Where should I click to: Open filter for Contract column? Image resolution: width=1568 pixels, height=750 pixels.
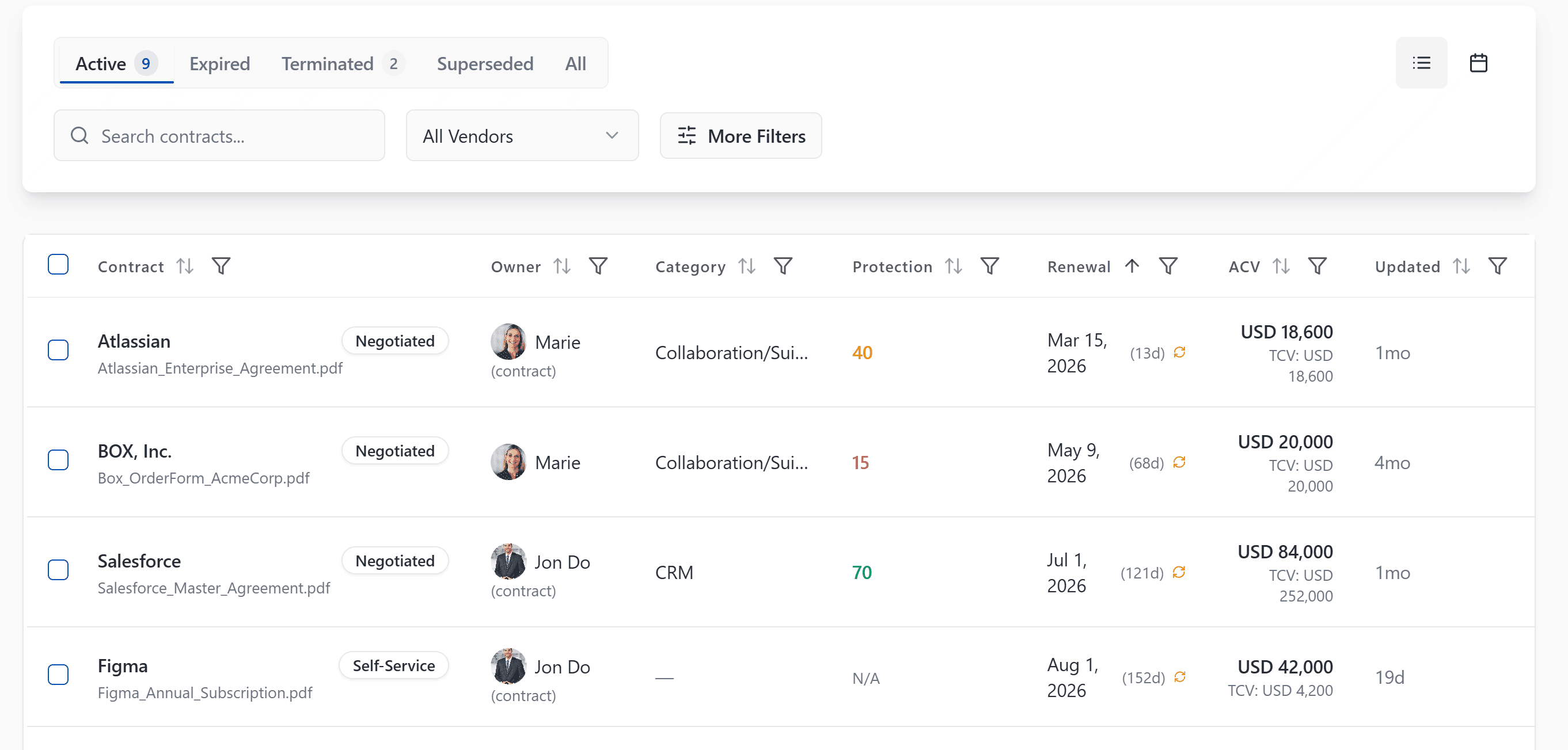pyautogui.click(x=221, y=266)
